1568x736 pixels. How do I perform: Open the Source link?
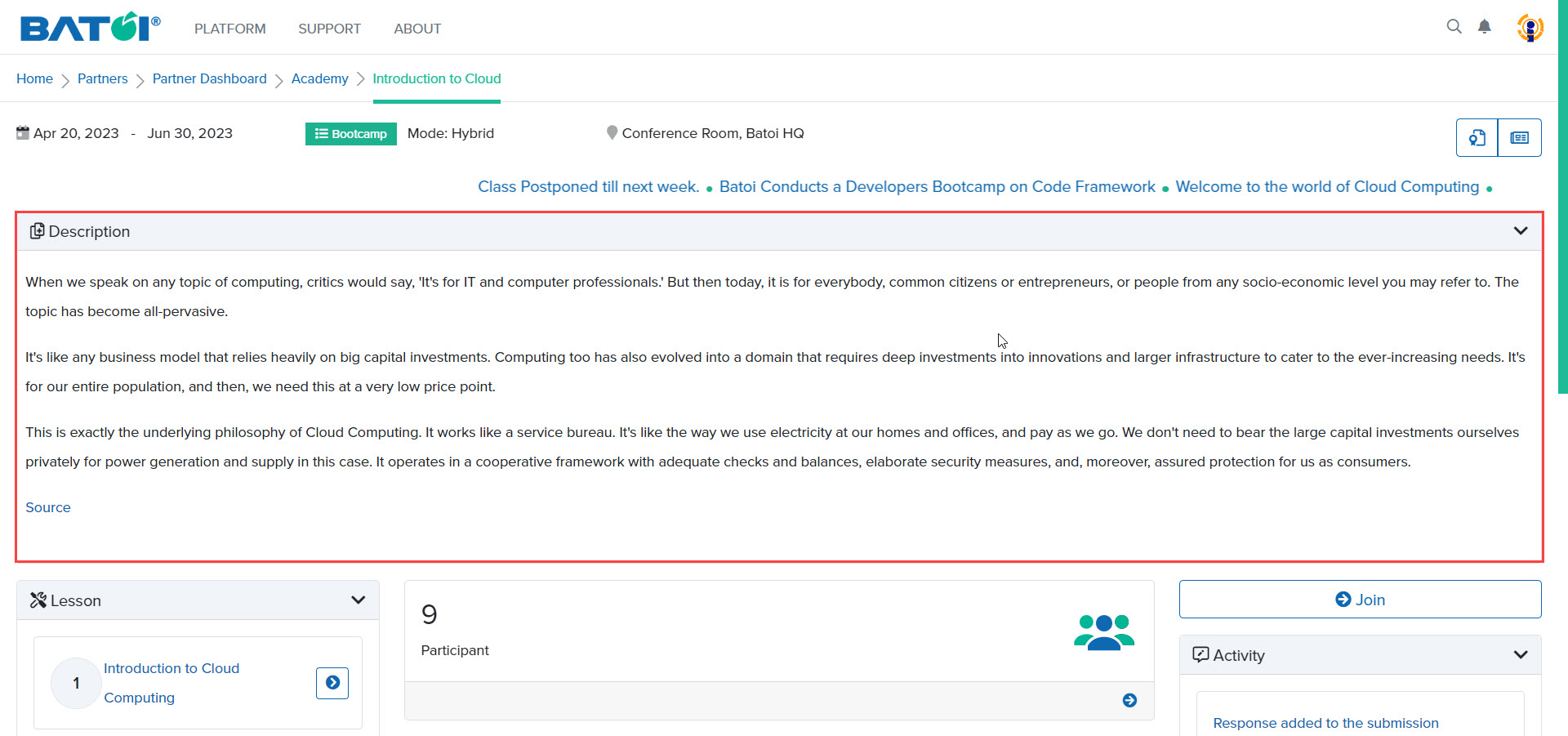point(48,507)
